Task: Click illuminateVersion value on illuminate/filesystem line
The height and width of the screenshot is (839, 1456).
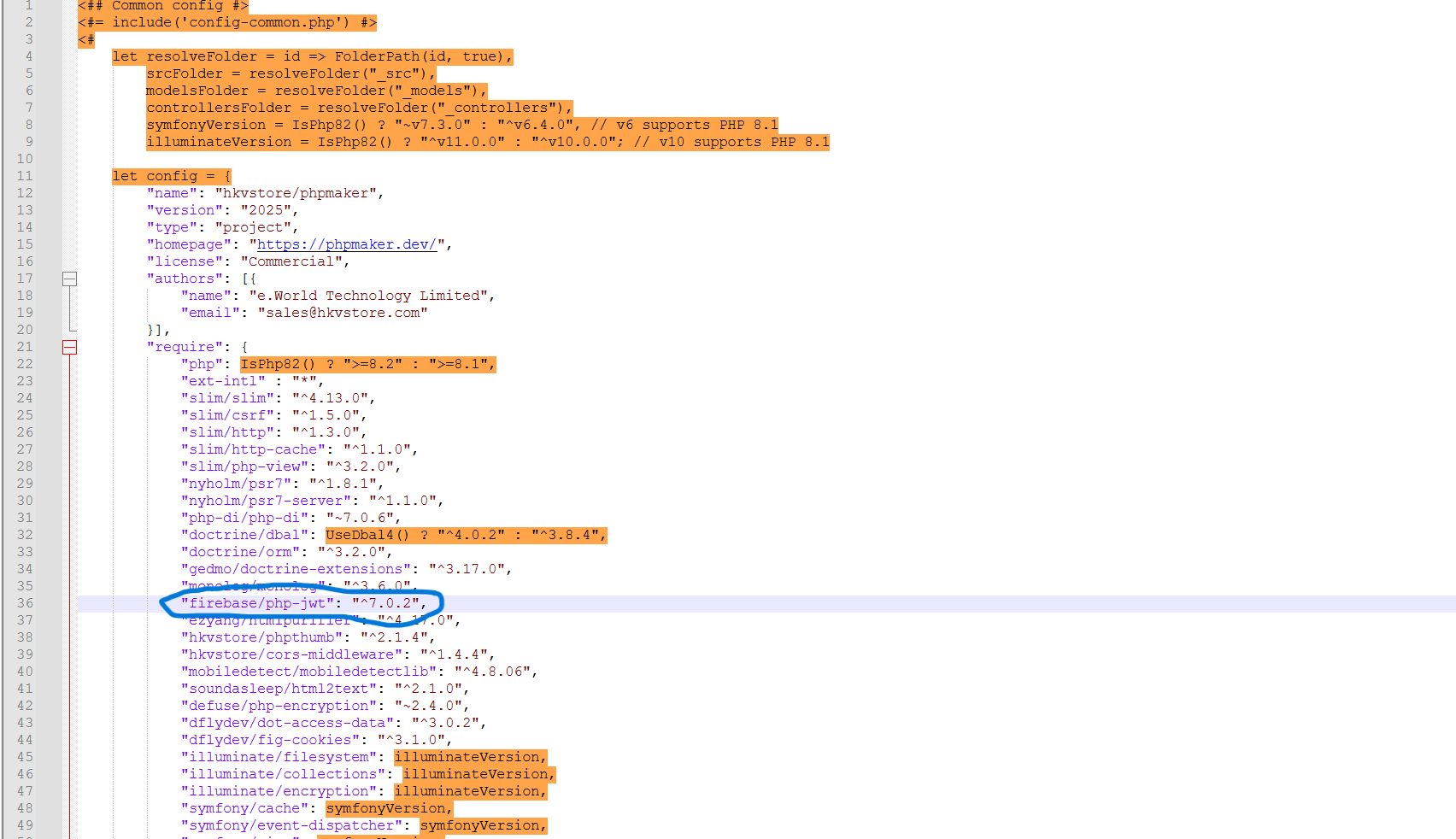Action: click(x=468, y=757)
